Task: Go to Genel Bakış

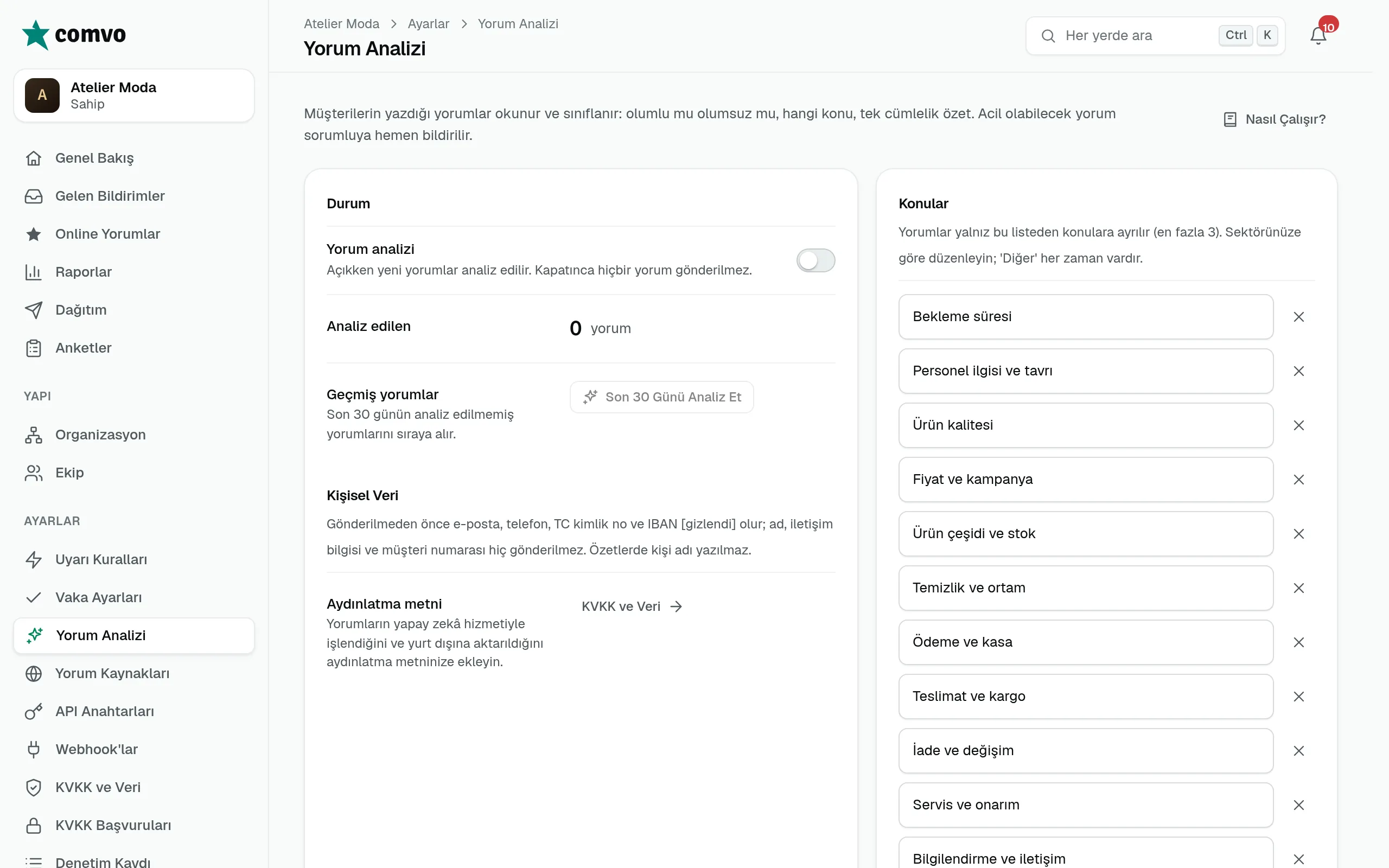Action: pyautogui.click(x=133, y=158)
